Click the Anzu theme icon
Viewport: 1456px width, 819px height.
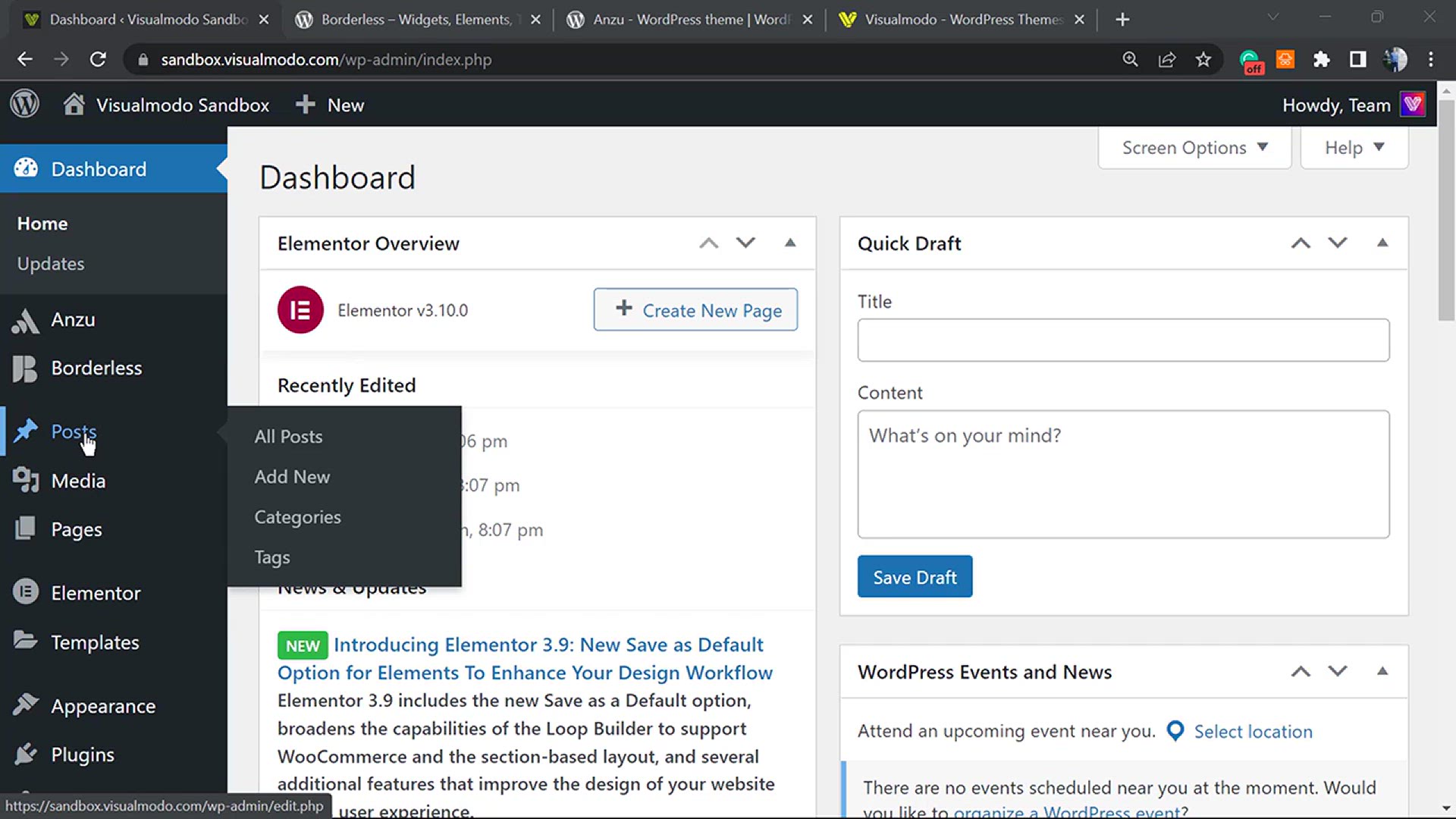[26, 320]
